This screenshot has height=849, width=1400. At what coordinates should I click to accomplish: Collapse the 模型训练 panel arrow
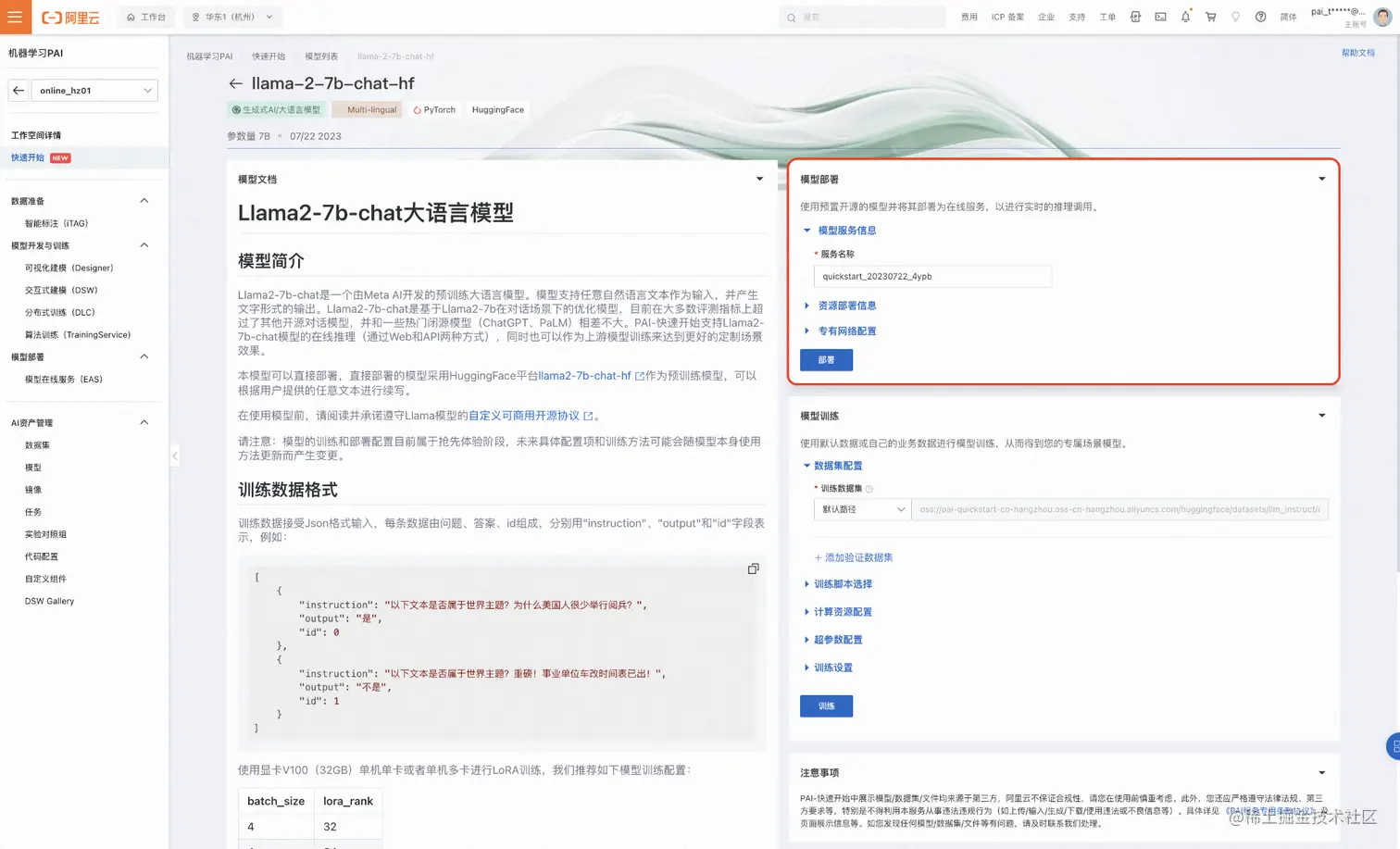tap(1321, 416)
